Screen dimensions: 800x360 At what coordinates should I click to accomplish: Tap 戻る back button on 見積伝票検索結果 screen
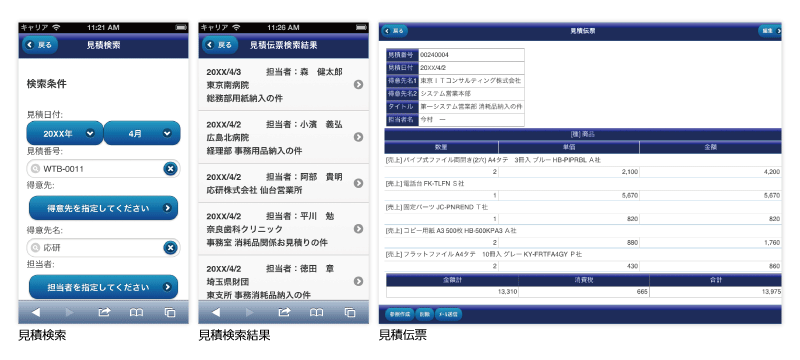coord(220,45)
